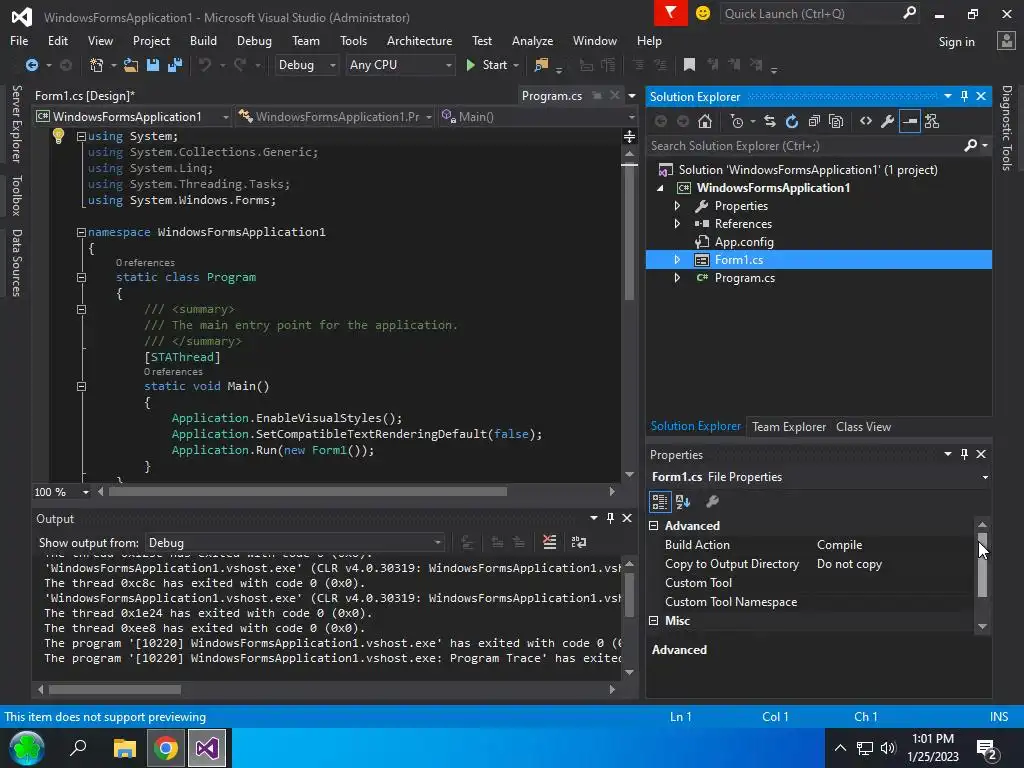
Task: Click the Sign in link
Action: (x=956, y=42)
